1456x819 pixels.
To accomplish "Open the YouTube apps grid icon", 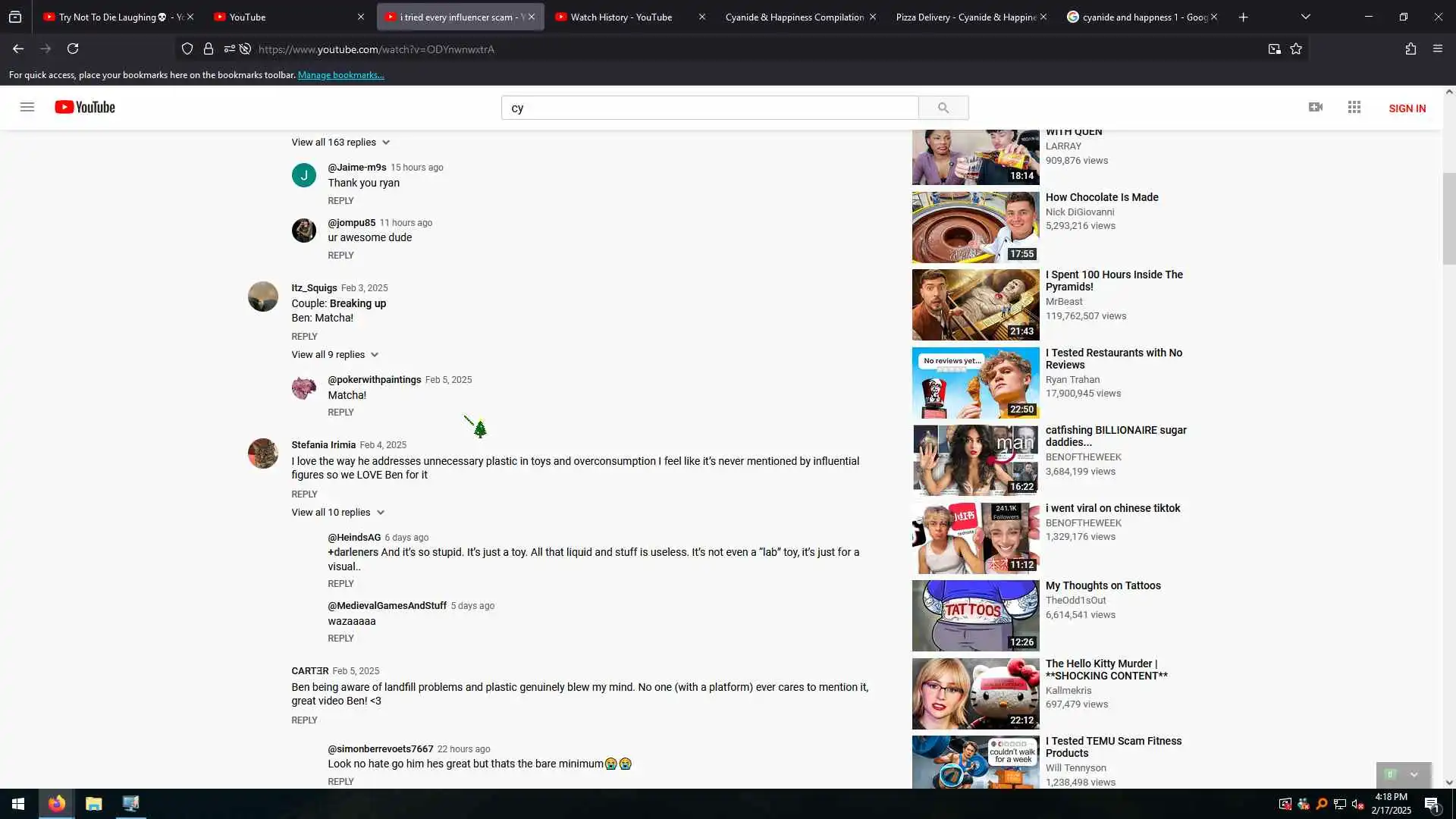I will tap(1354, 107).
